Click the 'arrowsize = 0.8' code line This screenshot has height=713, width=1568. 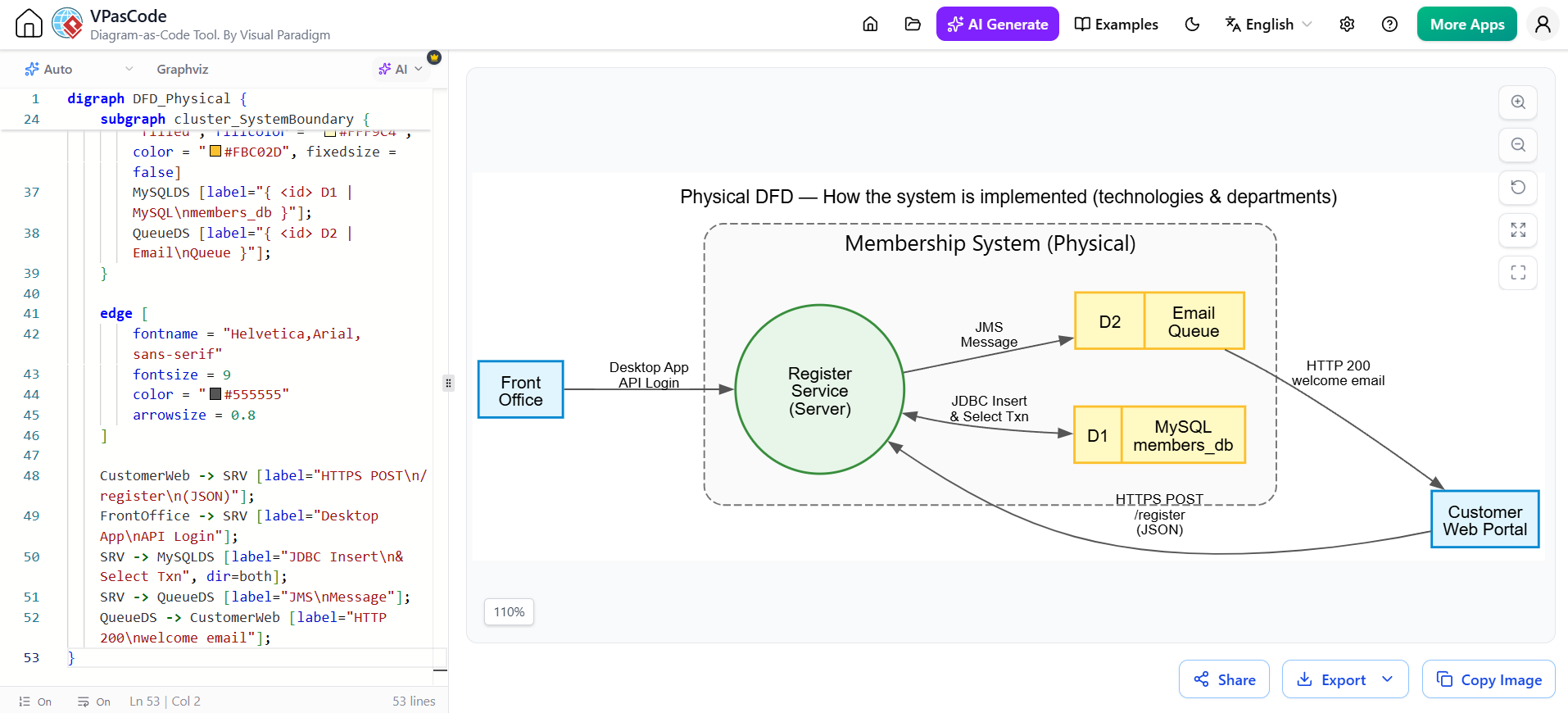(194, 415)
